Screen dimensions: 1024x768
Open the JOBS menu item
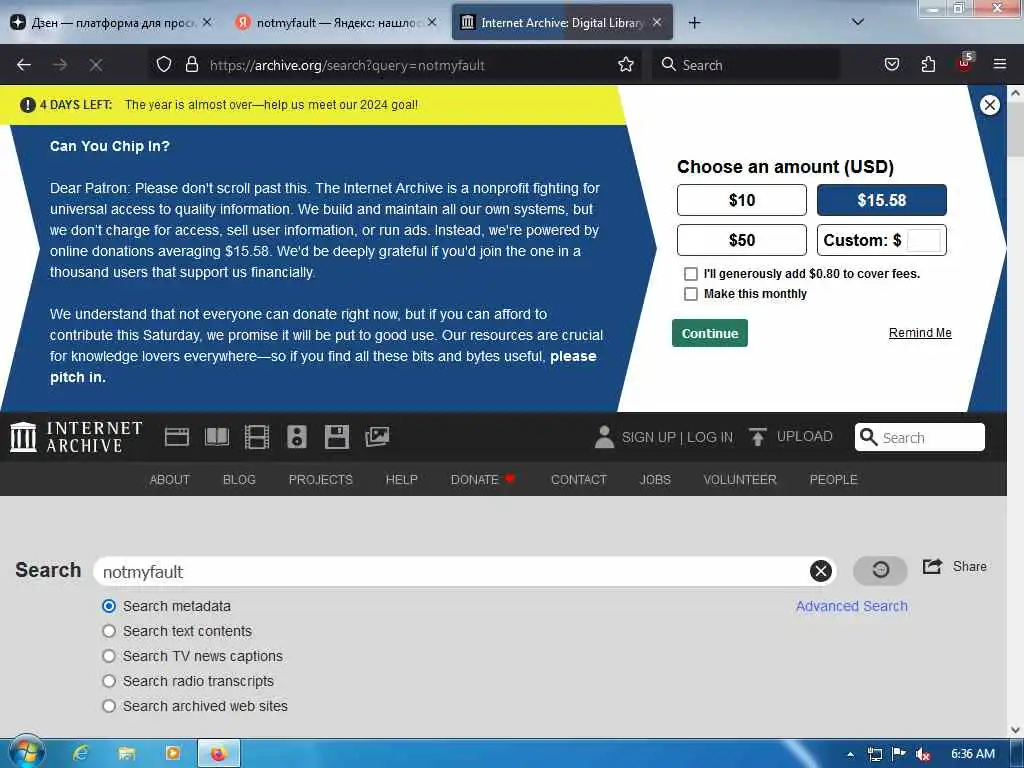coord(655,479)
